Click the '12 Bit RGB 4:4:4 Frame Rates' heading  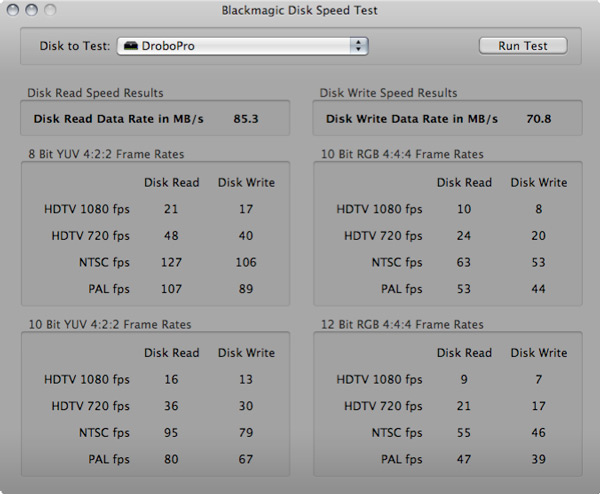(402, 324)
